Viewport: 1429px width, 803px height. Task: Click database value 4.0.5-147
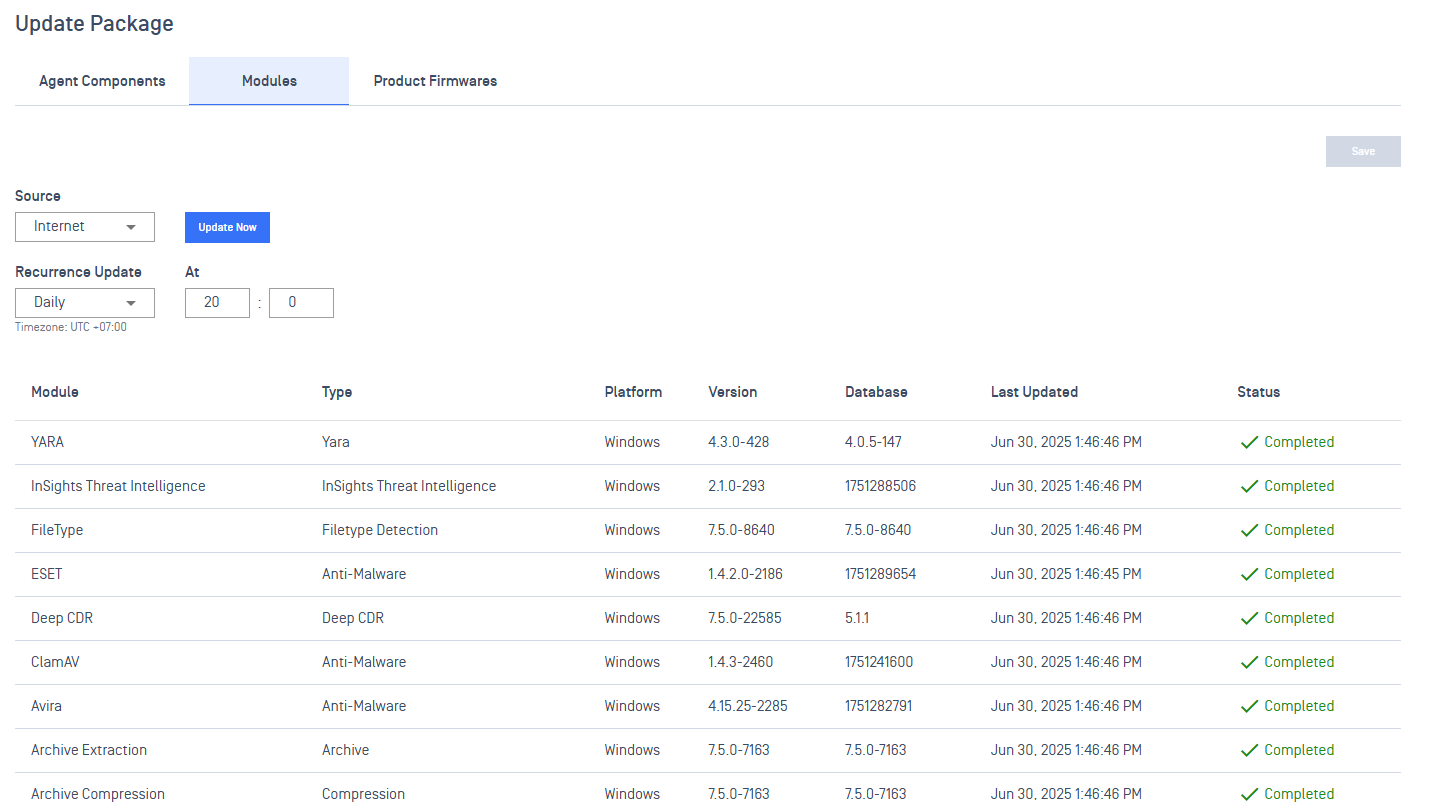[873, 442]
